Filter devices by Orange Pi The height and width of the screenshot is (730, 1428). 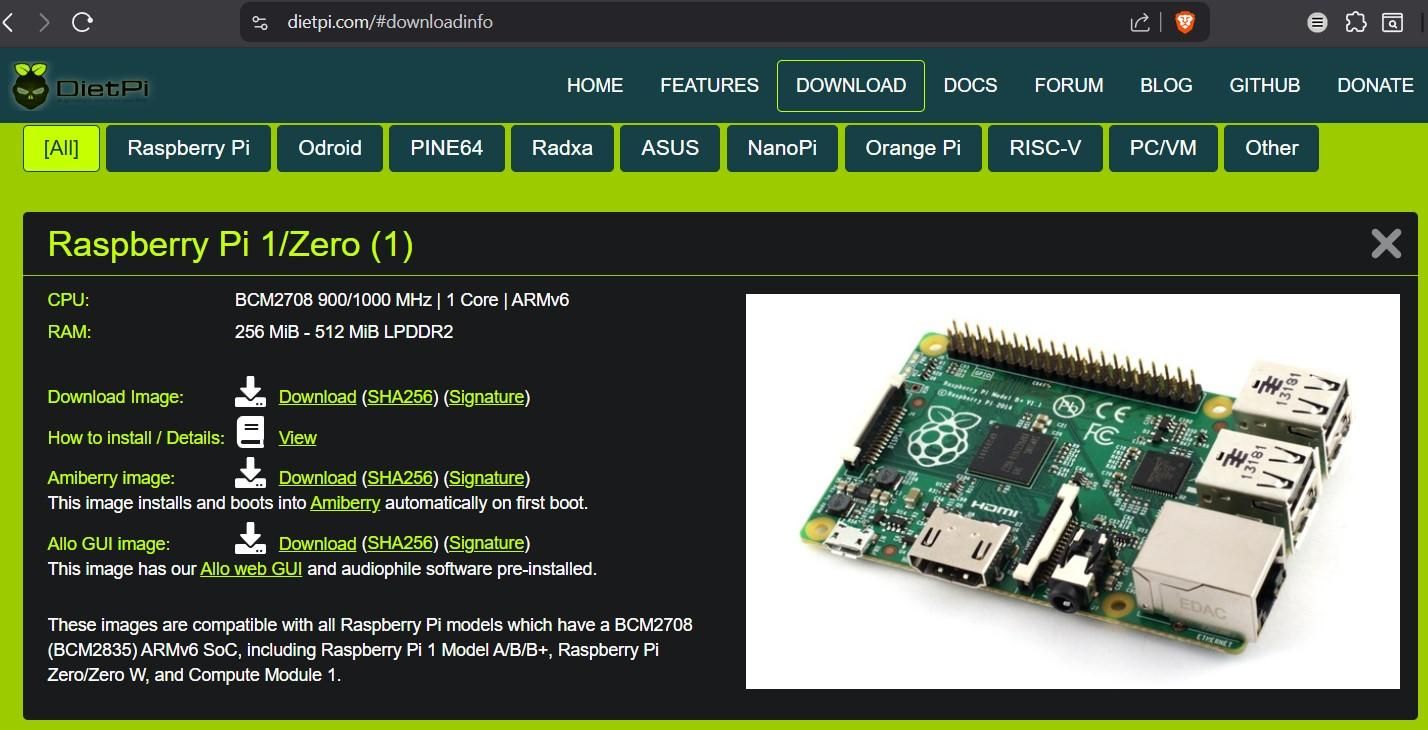click(x=913, y=148)
